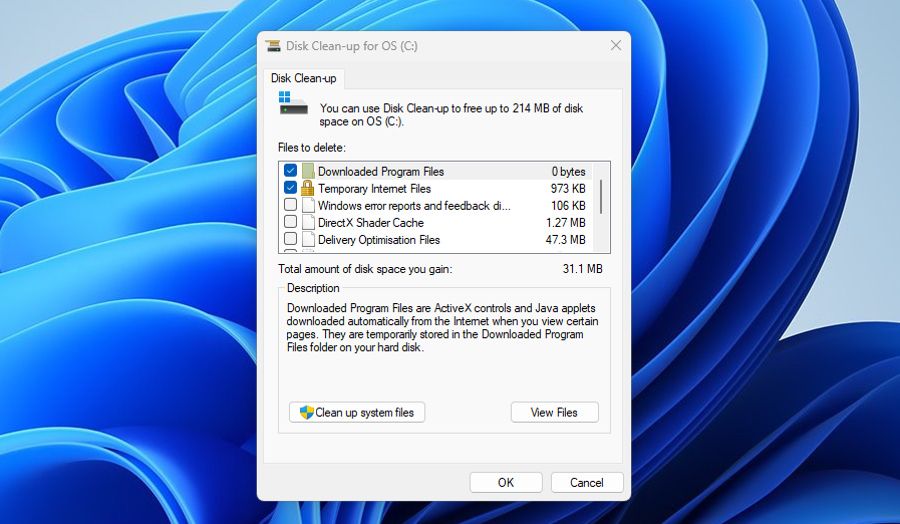The image size is (900, 524).
Task: Check the Delivery Optimisation Files checkbox
Action: (290, 239)
